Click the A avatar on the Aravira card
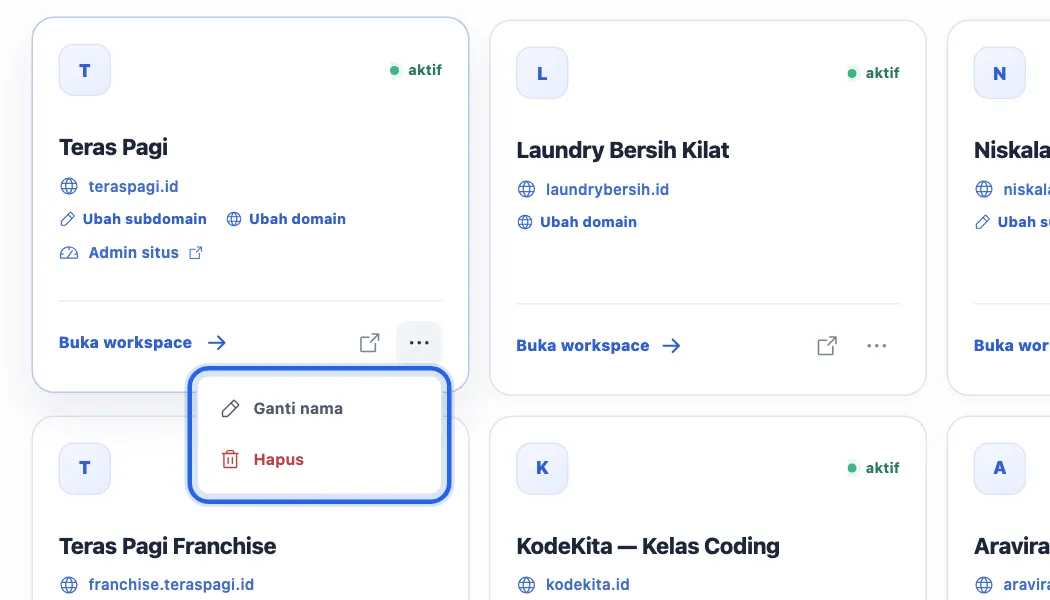Viewport: 1050px width, 600px height. tap(999, 468)
